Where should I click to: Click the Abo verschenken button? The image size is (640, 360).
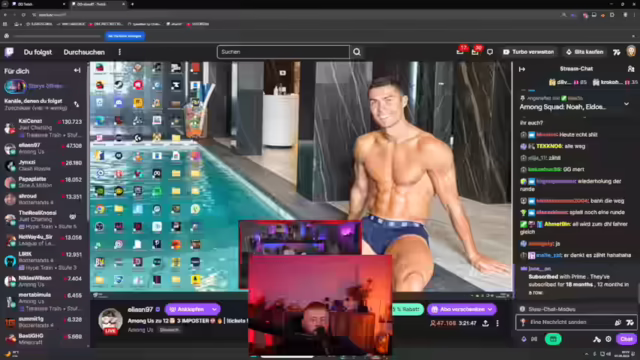click(458, 309)
